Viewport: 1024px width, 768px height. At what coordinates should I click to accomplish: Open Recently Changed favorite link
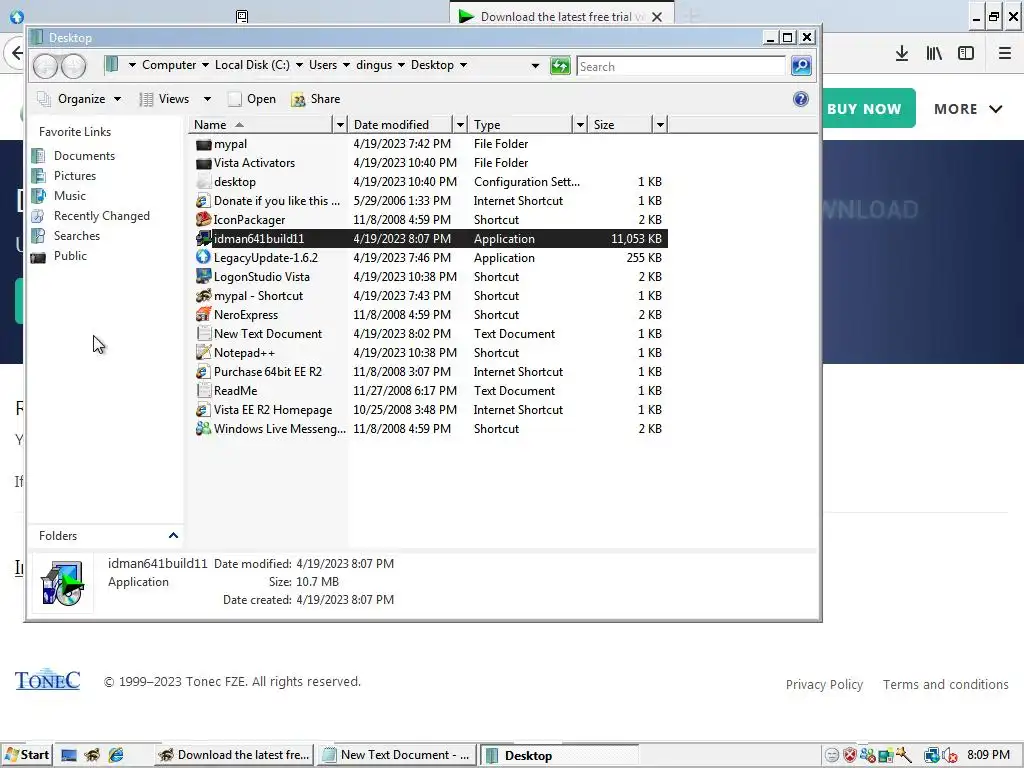101,216
